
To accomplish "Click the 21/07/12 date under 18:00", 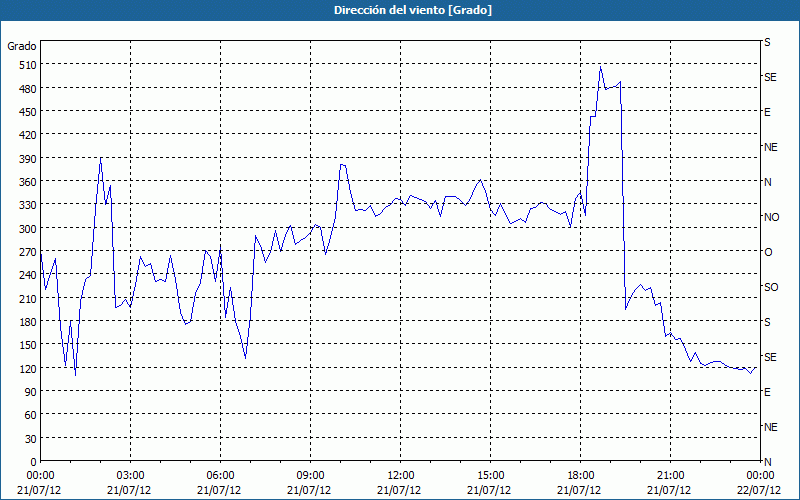I will (x=579, y=490).
